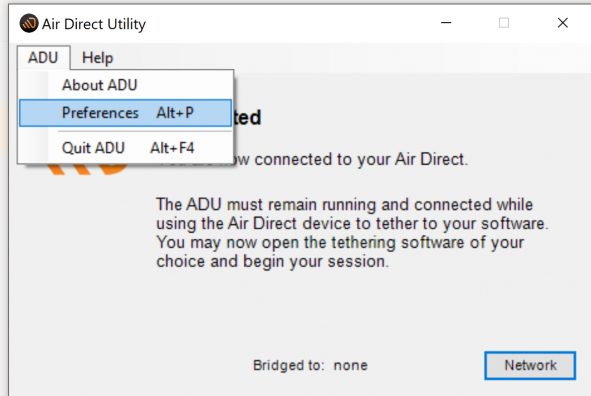Click the Network button

(530, 365)
